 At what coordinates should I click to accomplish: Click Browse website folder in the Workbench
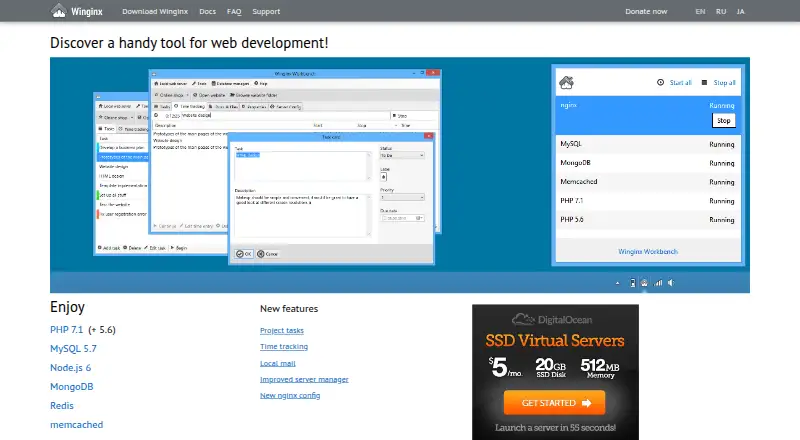254,95
